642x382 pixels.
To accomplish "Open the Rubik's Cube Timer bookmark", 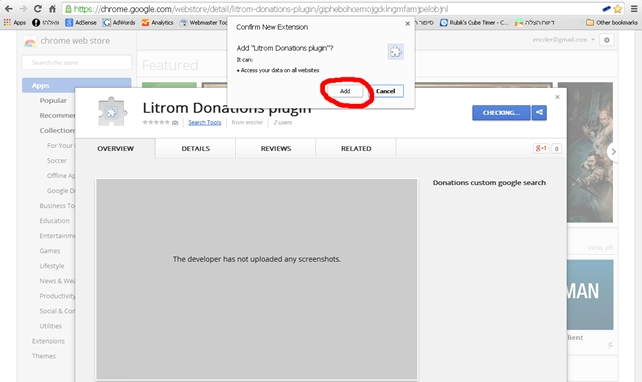I will [x=474, y=23].
